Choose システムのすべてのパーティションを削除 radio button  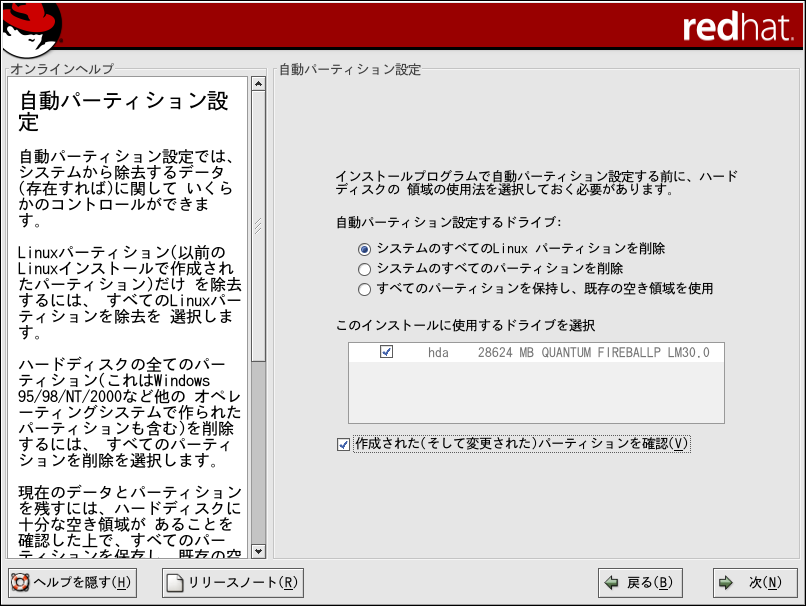364,269
